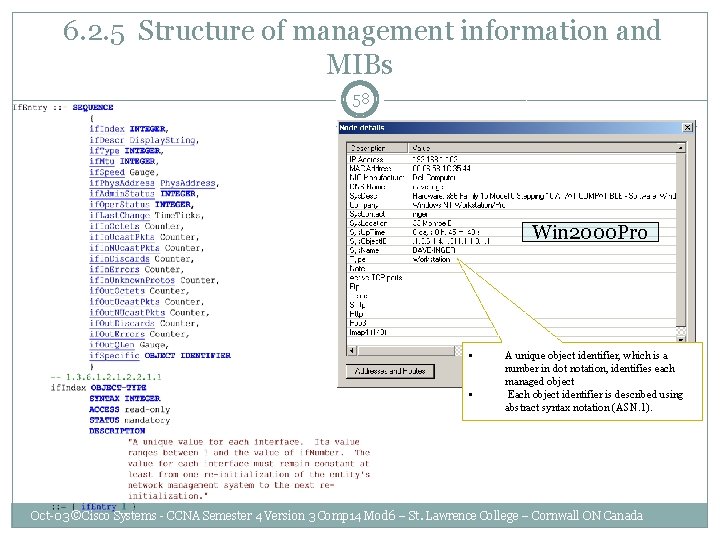
Task: Select the Imap4 row
Action: (x=512, y=332)
